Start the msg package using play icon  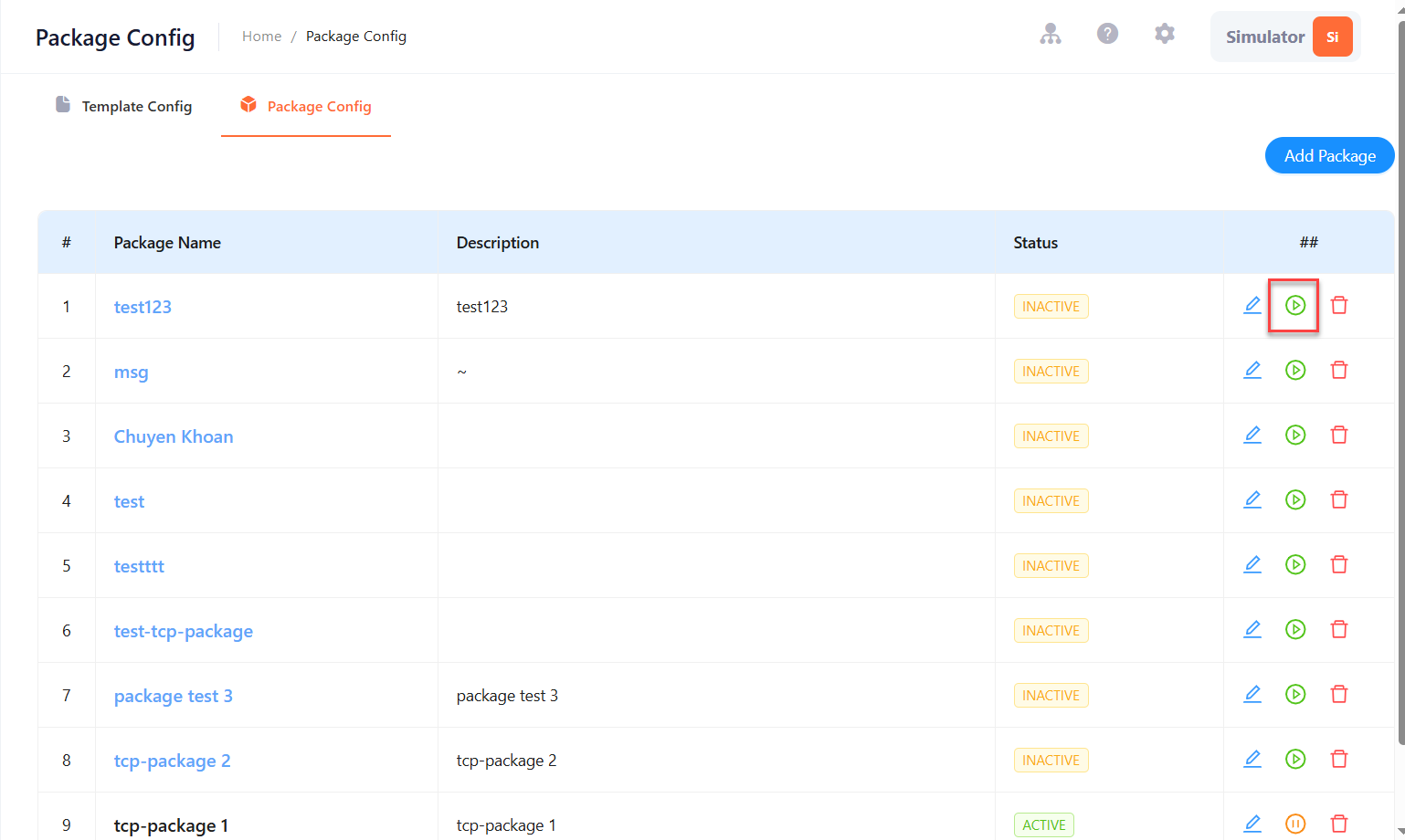[1295, 370]
